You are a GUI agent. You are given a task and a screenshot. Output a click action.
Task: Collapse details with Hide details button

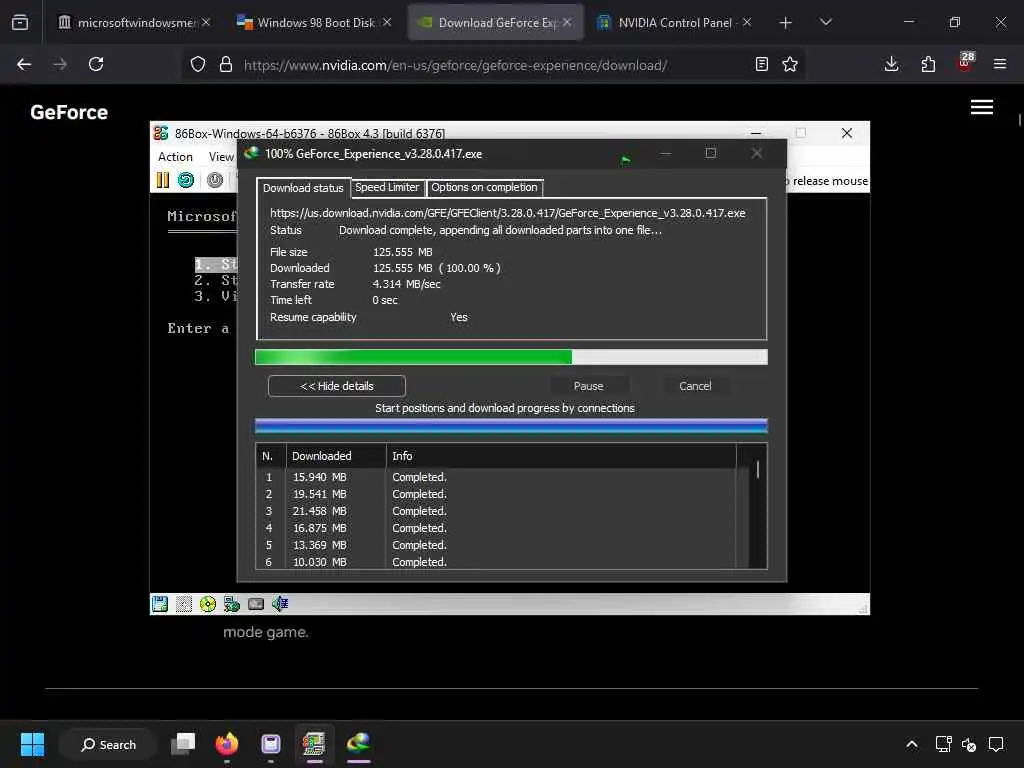pos(336,386)
